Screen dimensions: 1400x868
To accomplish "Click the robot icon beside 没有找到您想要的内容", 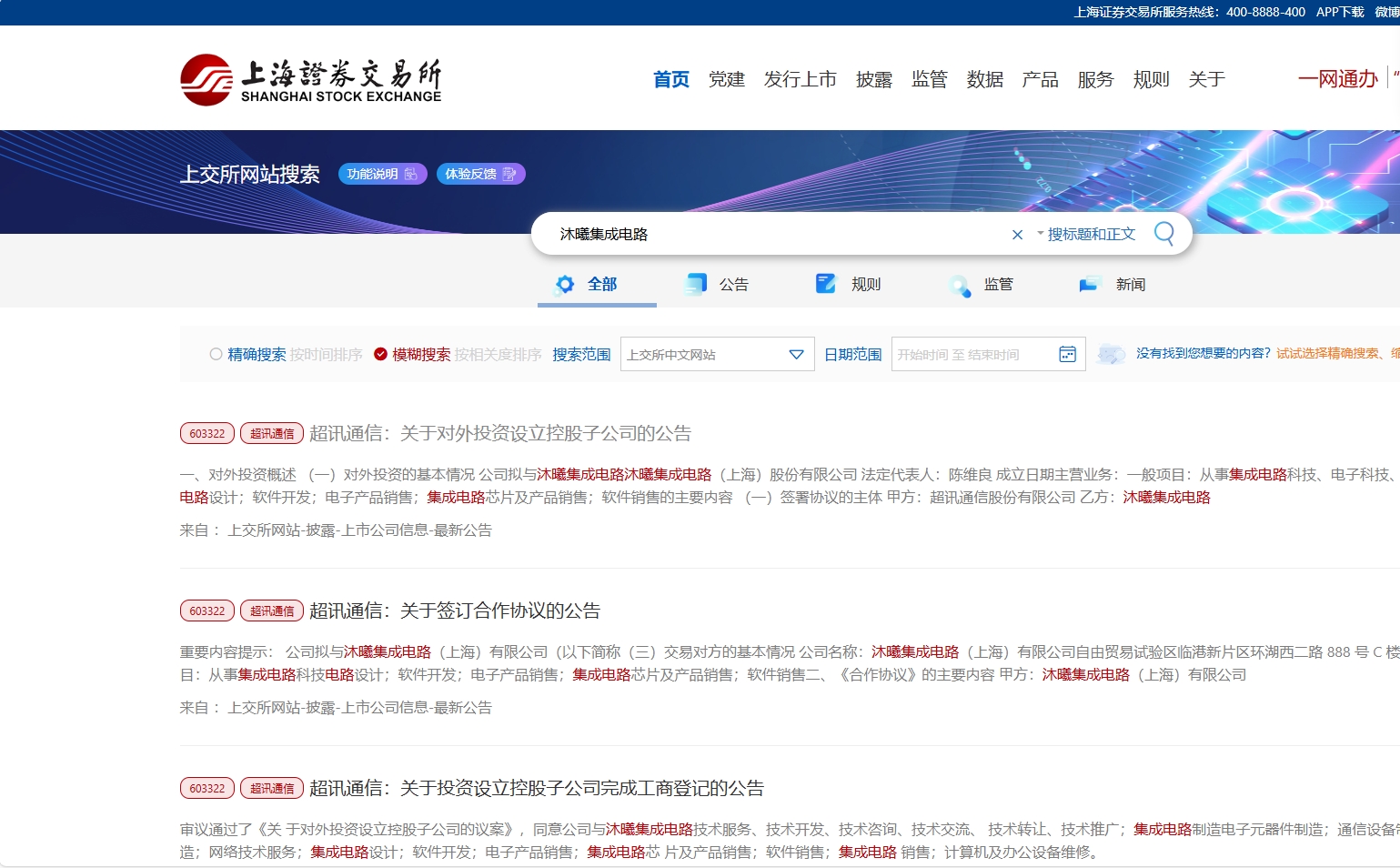I will pos(1112,354).
